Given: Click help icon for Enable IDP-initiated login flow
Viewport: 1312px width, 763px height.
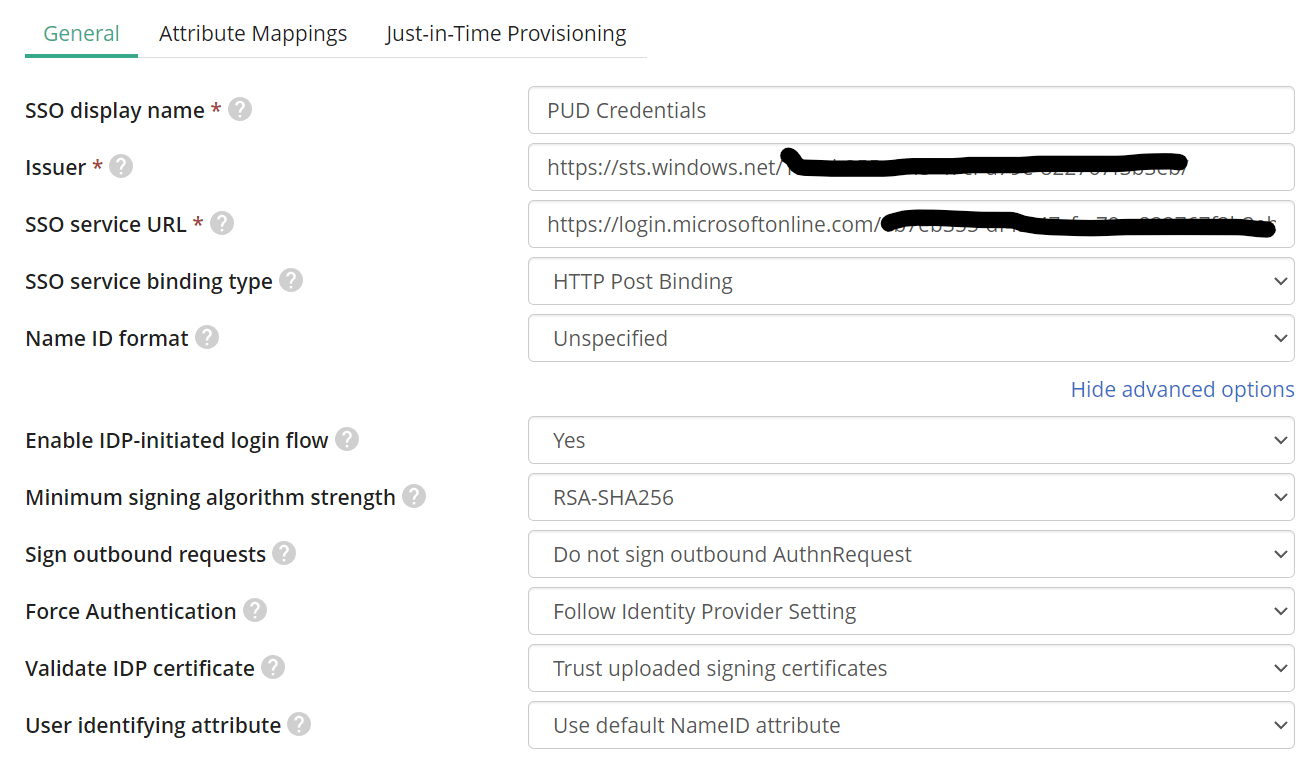Looking at the screenshot, I should pyautogui.click(x=347, y=439).
